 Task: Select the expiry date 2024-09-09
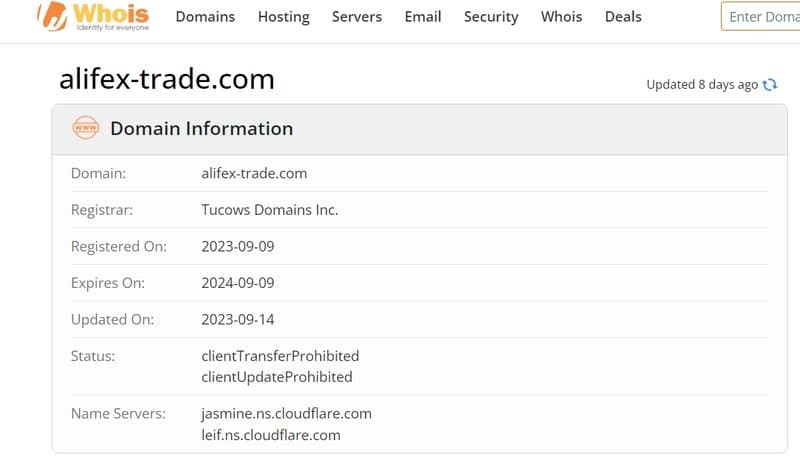click(x=238, y=283)
